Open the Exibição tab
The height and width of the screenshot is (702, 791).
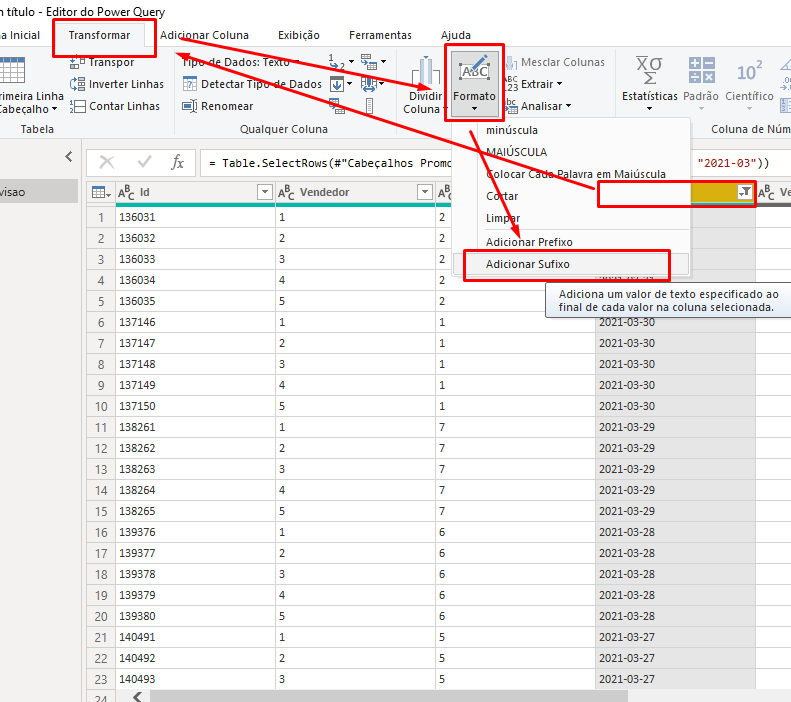(x=299, y=35)
